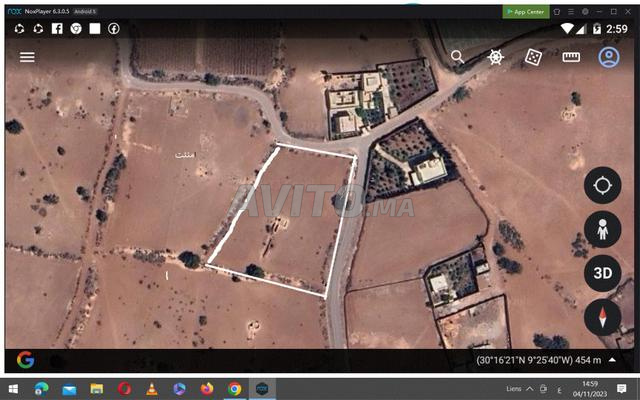Screen dimensions: 640x400
Task: Open Google Chrome from the taskbar
Action: pos(234,389)
